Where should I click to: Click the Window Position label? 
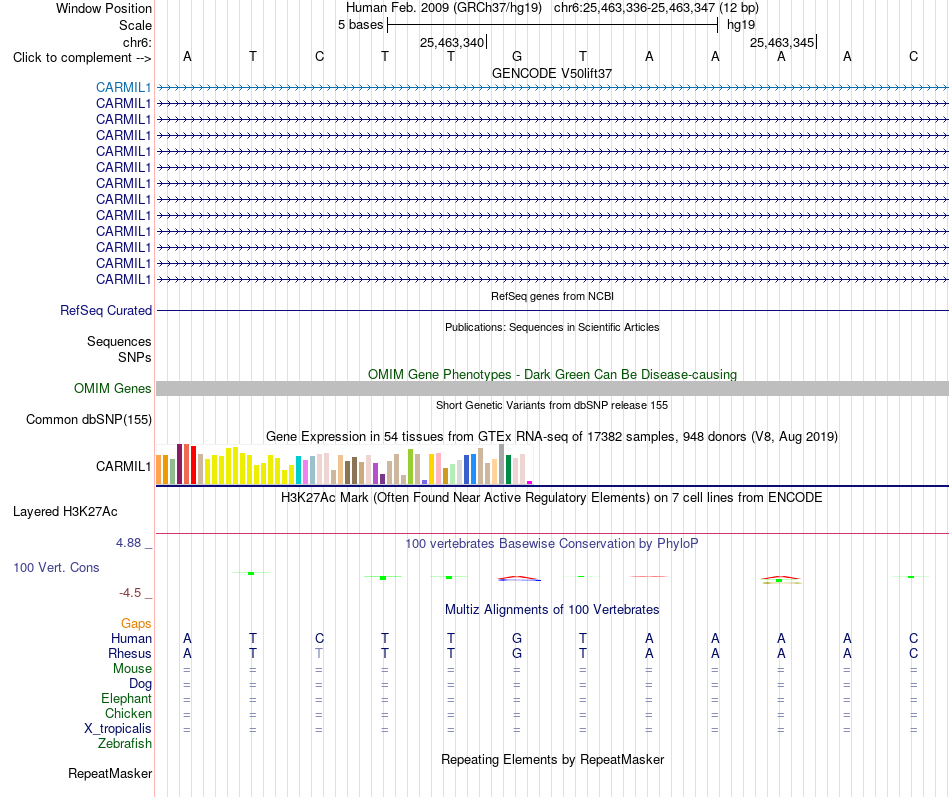[x=104, y=8]
